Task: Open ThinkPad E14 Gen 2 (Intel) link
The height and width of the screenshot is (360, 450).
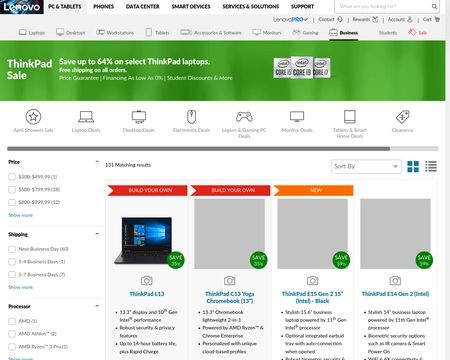Action: pos(395,294)
